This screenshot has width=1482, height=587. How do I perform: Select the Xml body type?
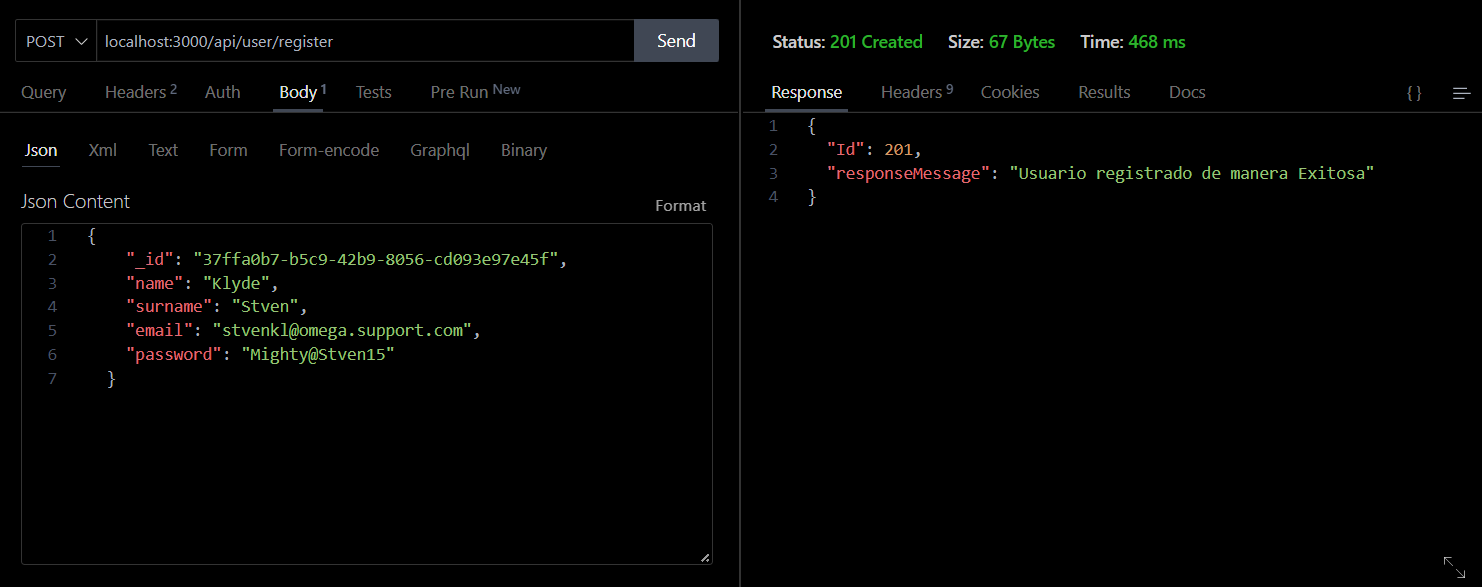pos(103,150)
